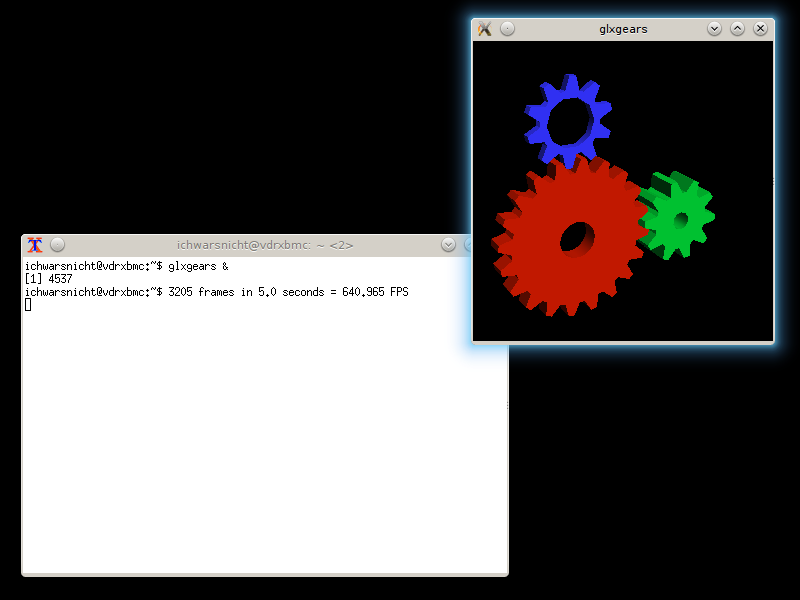Click the blue gear in glxgears

coord(568,120)
